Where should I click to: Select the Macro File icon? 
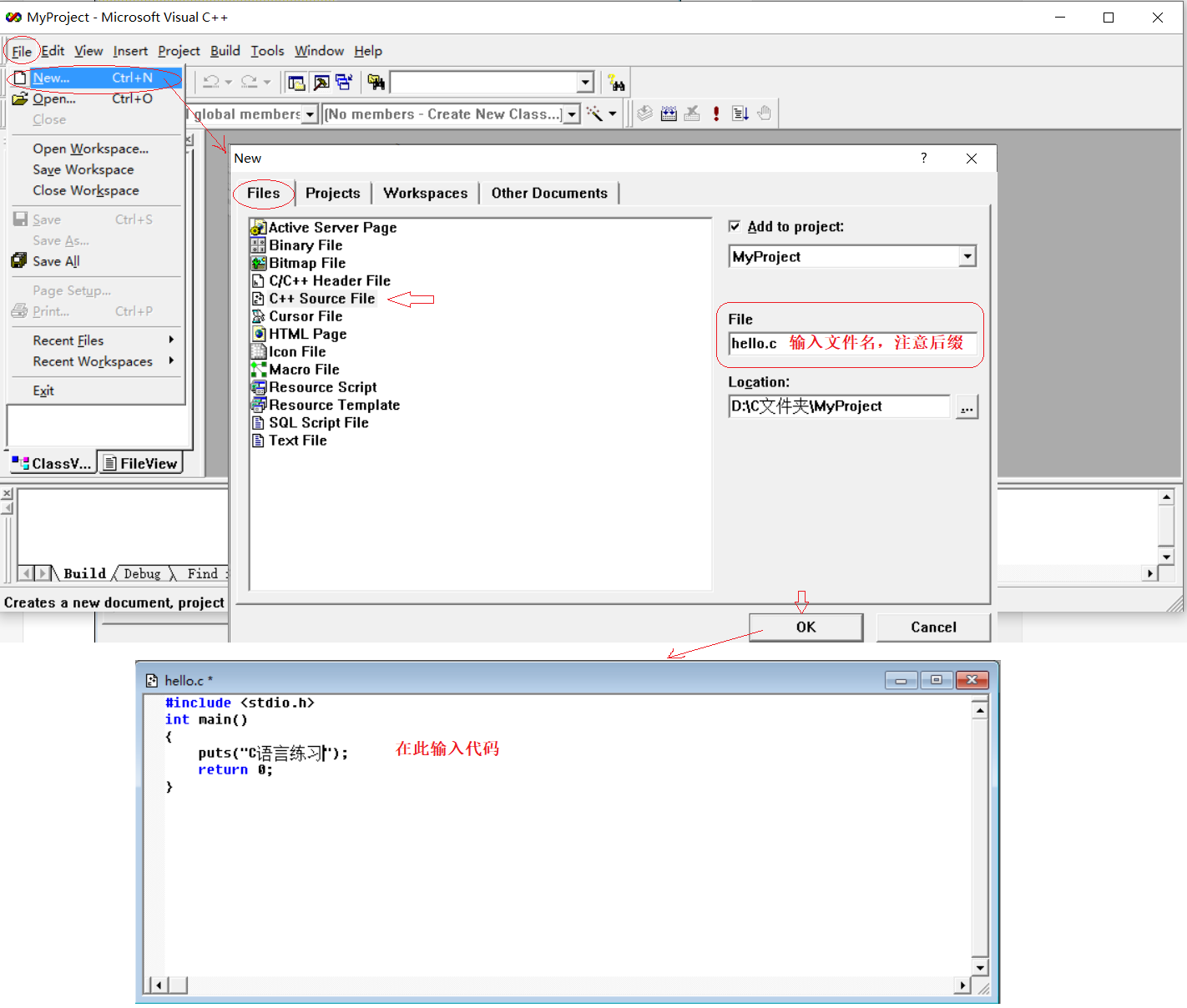coord(259,370)
